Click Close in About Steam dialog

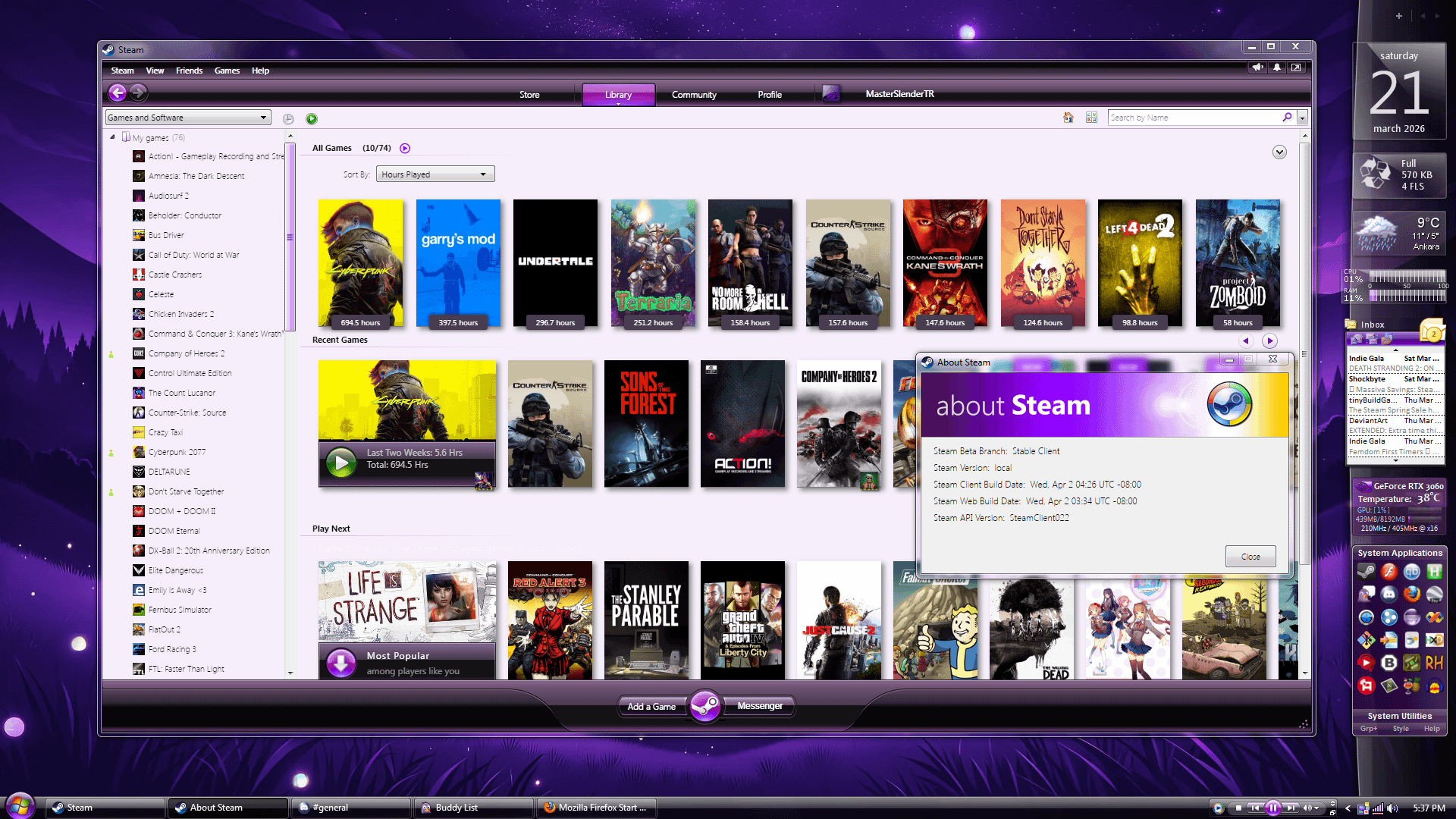1250,557
